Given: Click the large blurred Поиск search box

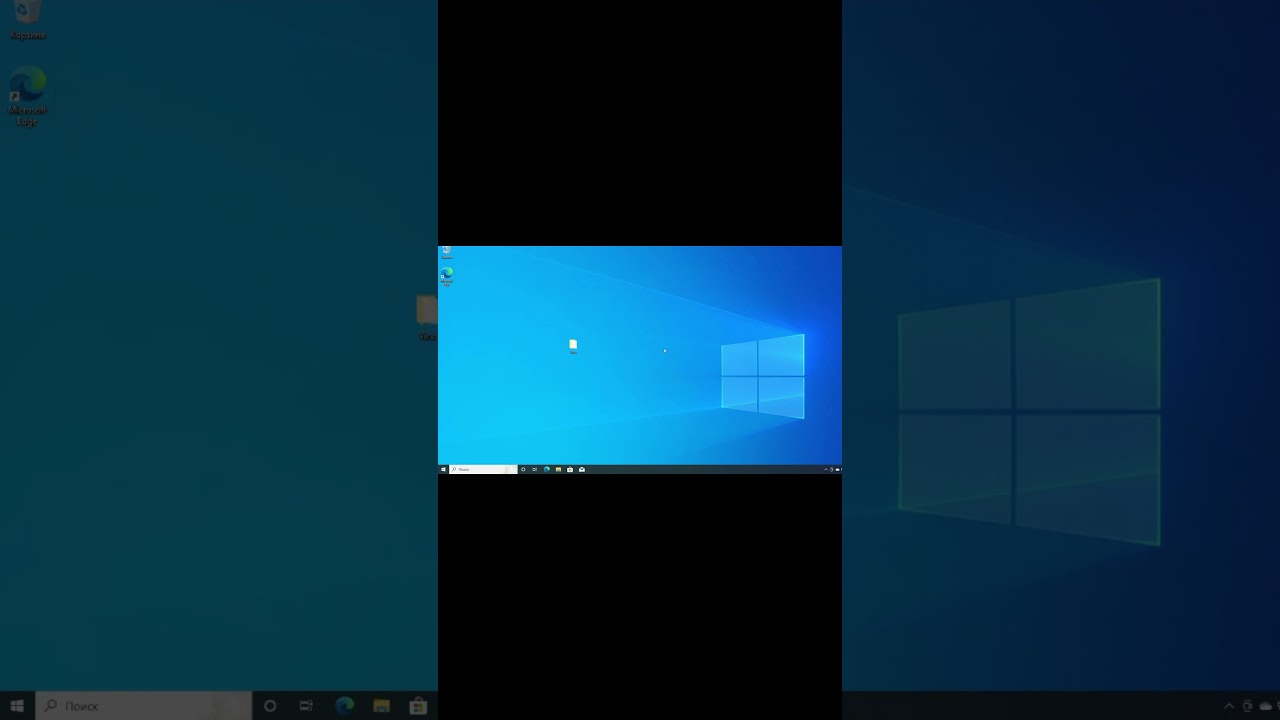Looking at the screenshot, I should [144, 706].
